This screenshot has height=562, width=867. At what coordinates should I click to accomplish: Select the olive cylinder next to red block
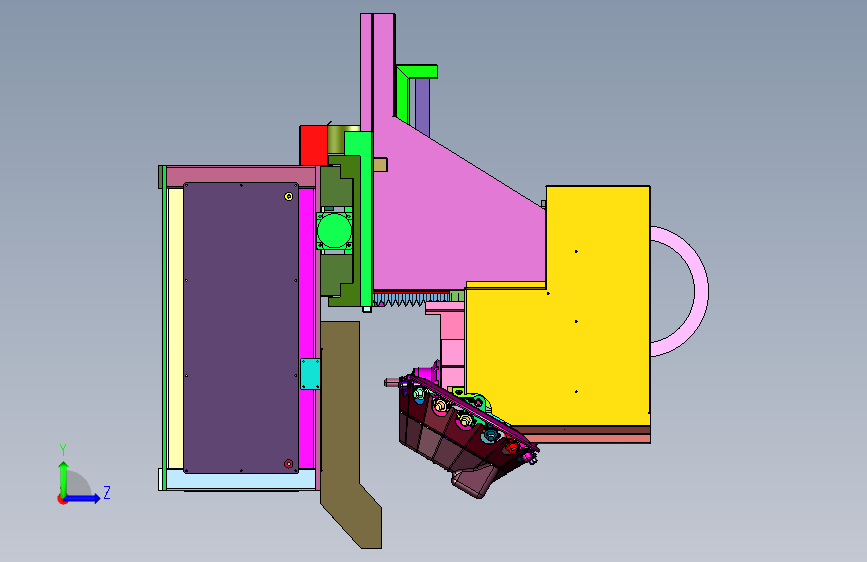point(336,139)
